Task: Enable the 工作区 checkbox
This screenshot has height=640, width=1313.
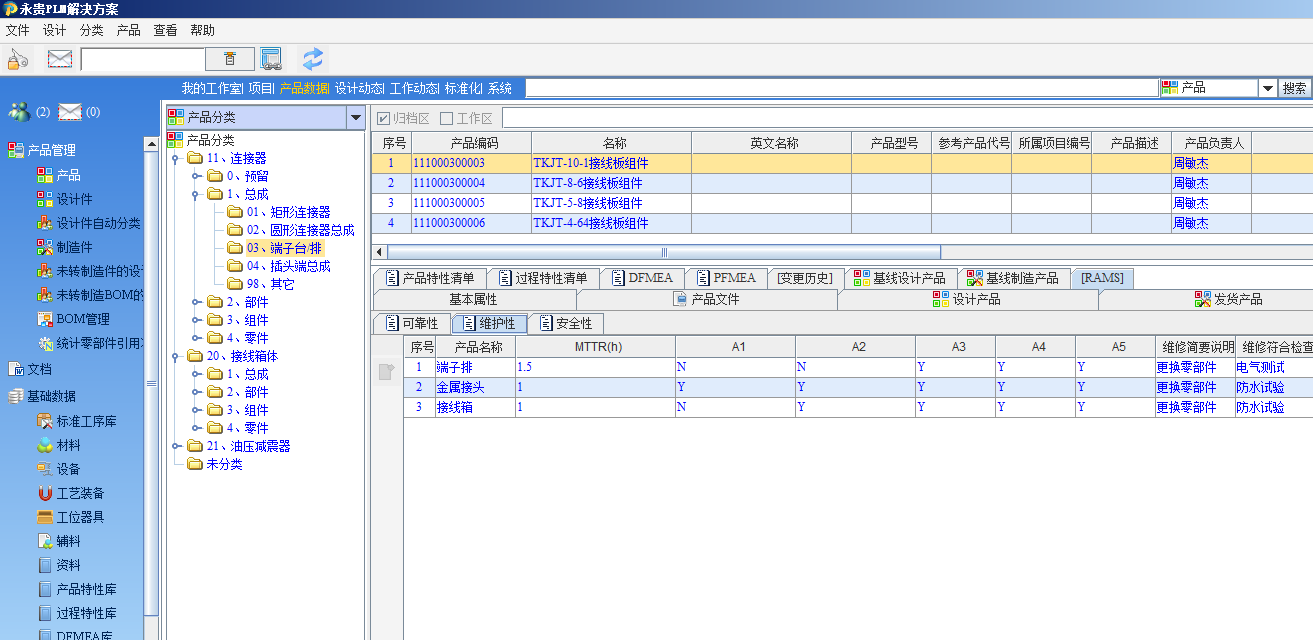Action: (x=447, y=119)
